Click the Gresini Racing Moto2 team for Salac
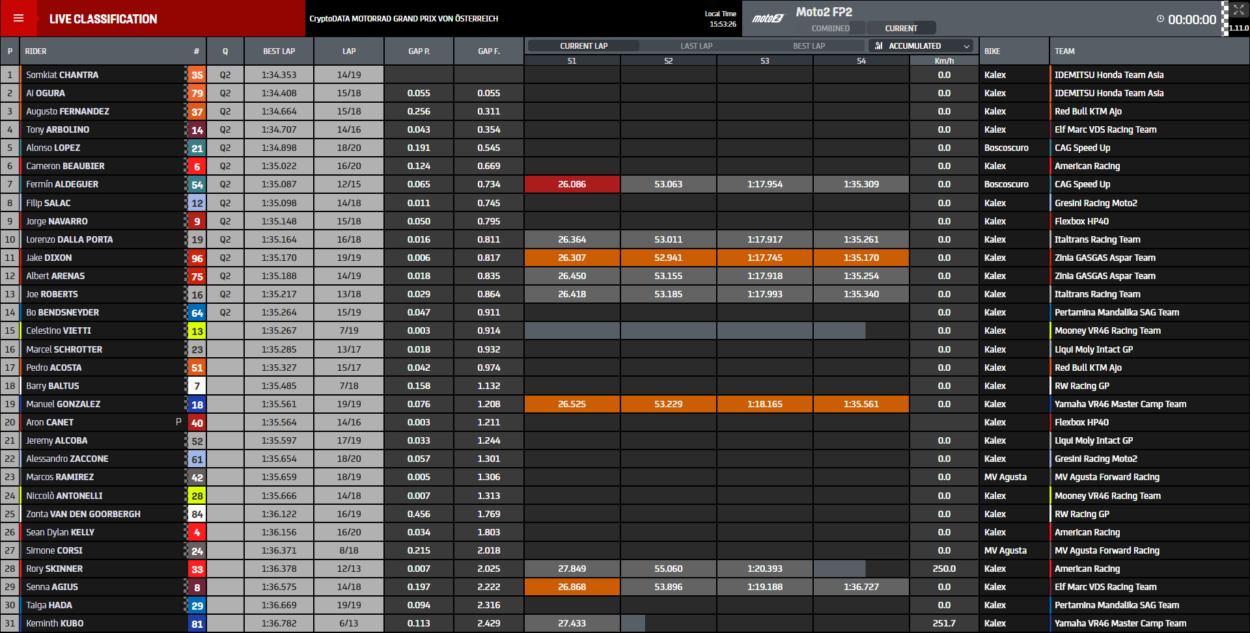The width and height of the screenshot is (1250, 633). coord(1096,203)
